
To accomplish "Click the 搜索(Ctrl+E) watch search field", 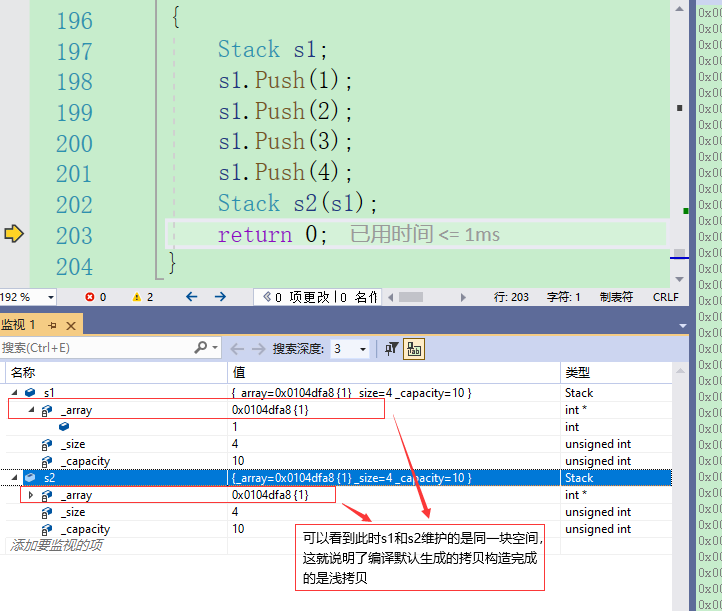I will (x=97, y=348).
